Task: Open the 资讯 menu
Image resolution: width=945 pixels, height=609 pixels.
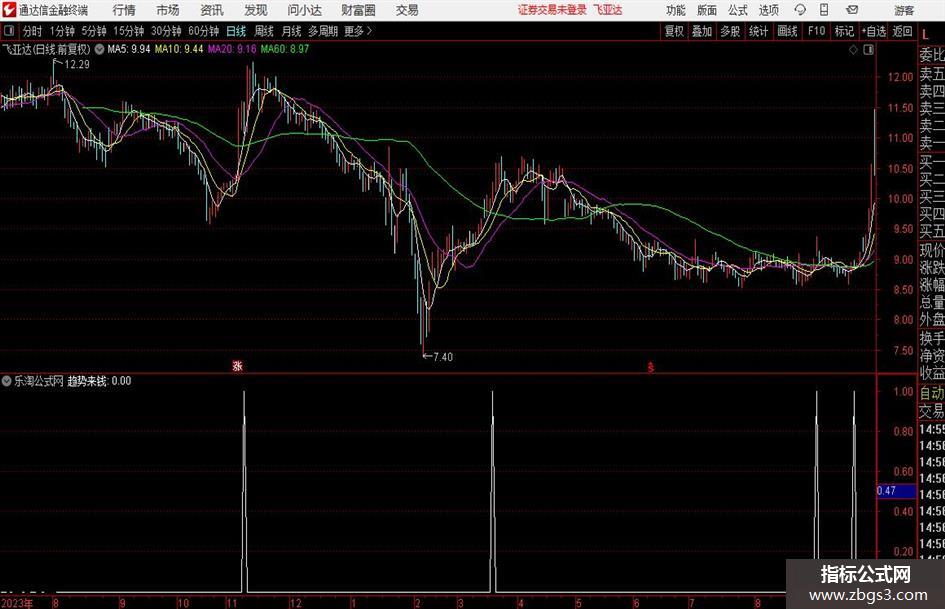Action: [x=212, y=10]
